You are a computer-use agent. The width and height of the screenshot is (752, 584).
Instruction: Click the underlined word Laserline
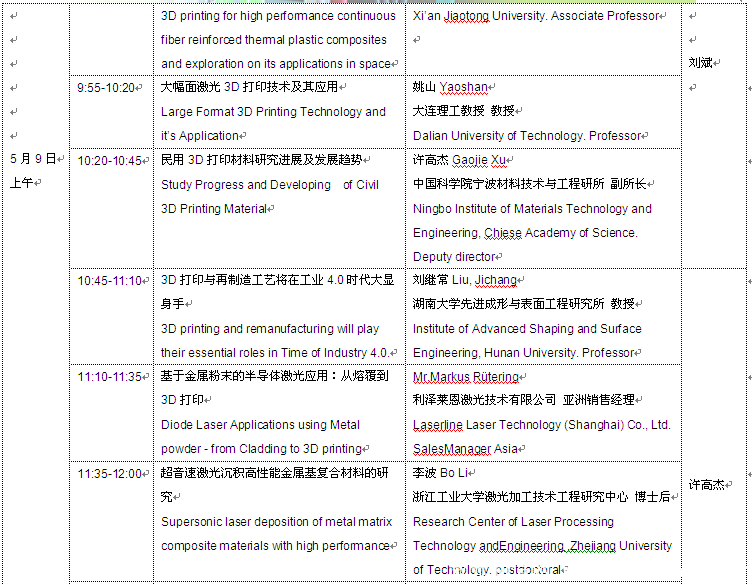coord(440,425)
